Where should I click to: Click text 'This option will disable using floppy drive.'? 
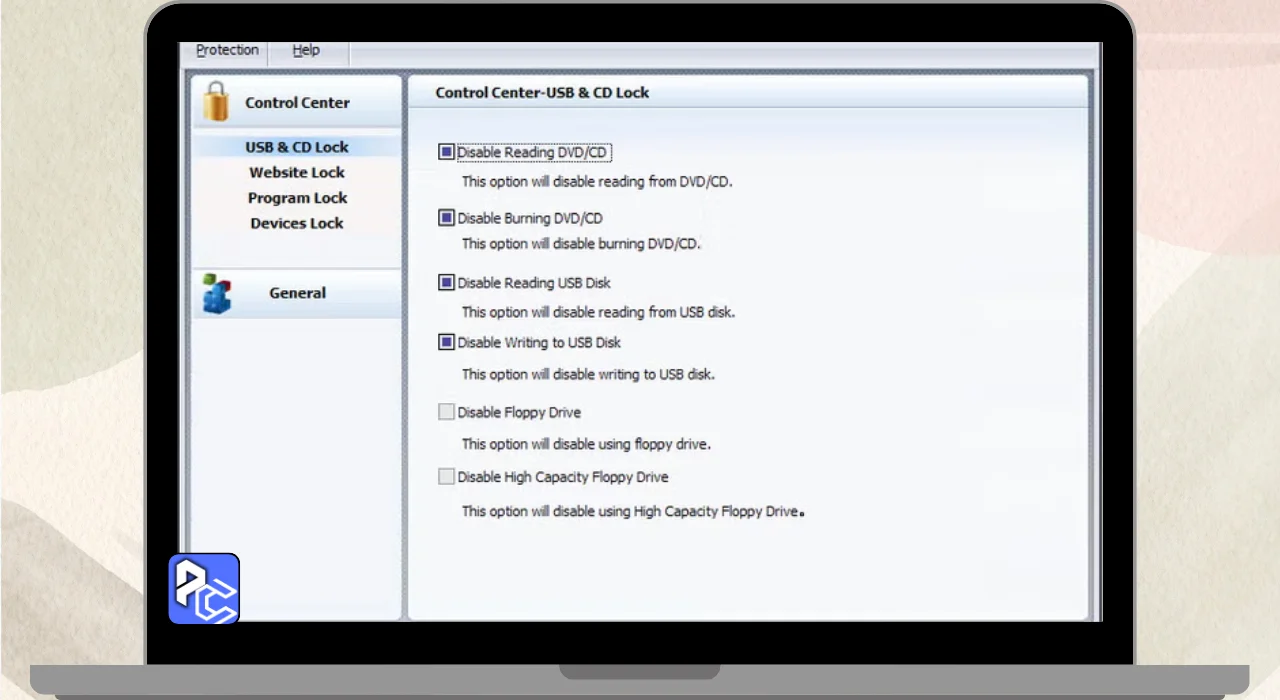(x=586, y=444)
